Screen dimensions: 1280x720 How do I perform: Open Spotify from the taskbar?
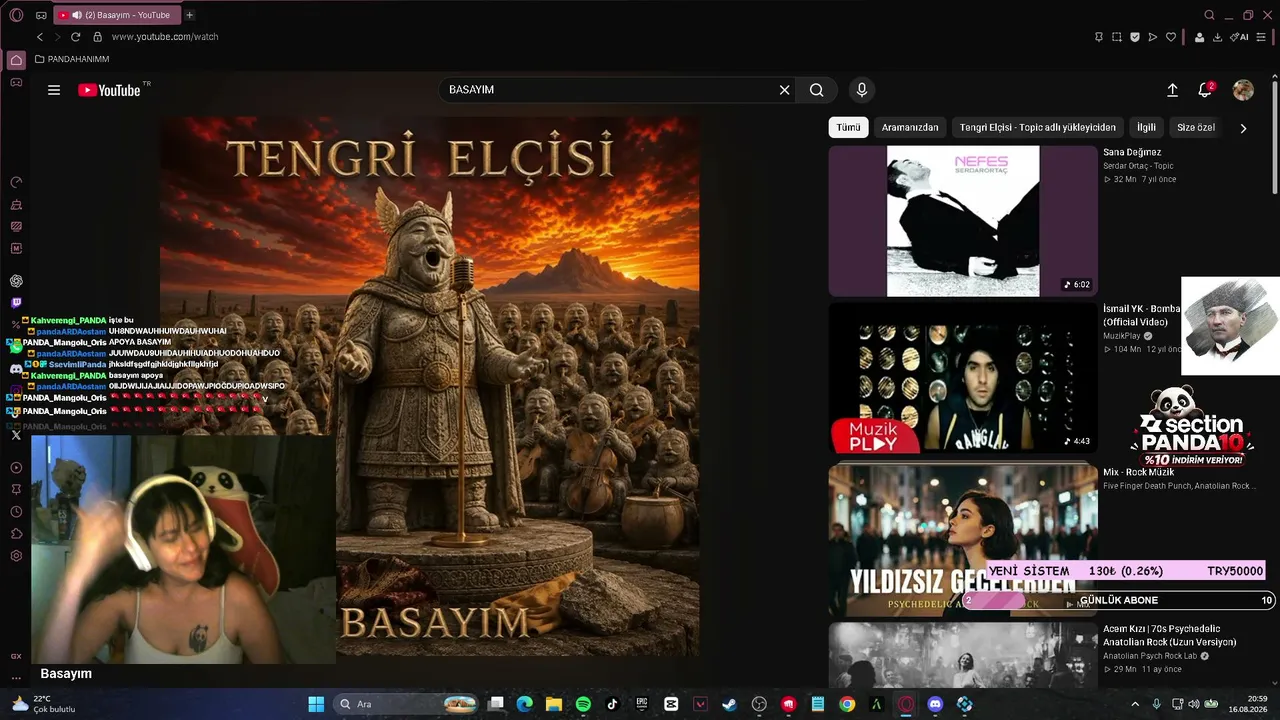[x=583, y=704]
